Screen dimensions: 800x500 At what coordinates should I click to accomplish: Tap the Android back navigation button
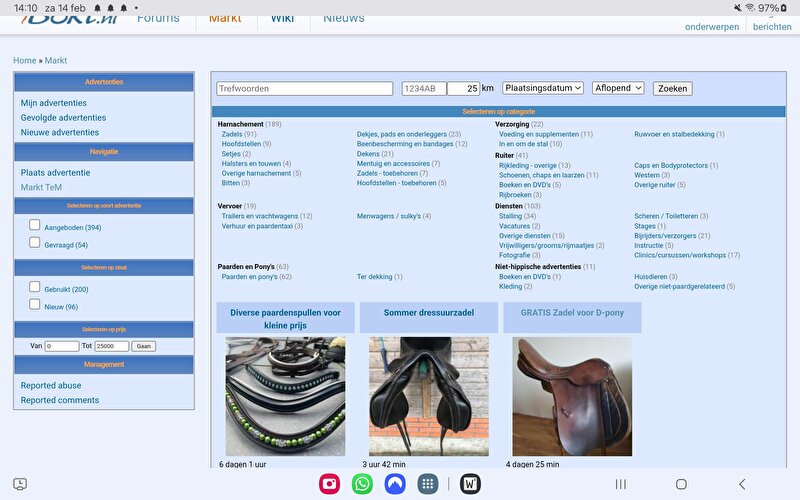click(741, 484)
